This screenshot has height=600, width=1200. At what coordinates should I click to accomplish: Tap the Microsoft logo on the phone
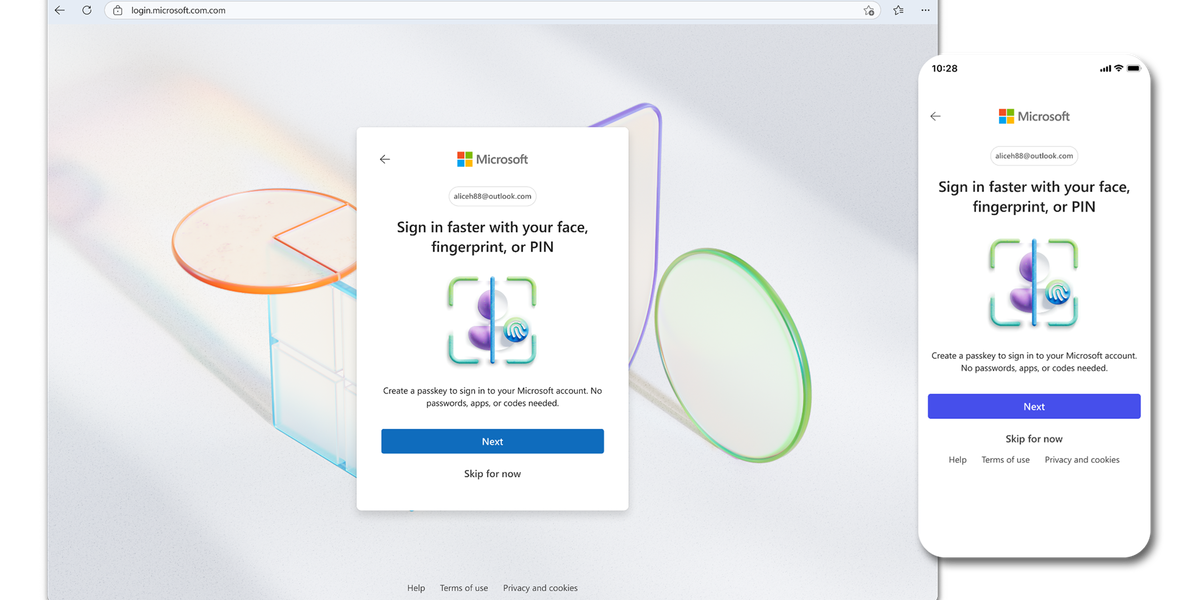(x=1034, y=116)
